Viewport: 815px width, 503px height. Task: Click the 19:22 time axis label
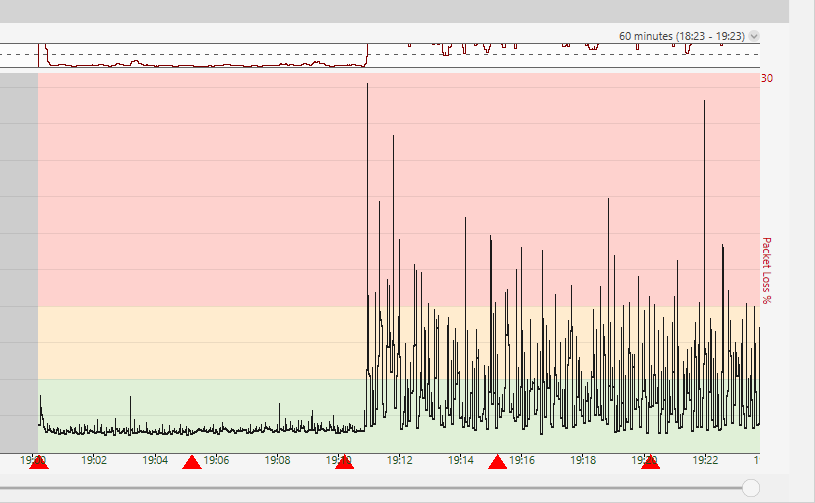tap(705, 460)
